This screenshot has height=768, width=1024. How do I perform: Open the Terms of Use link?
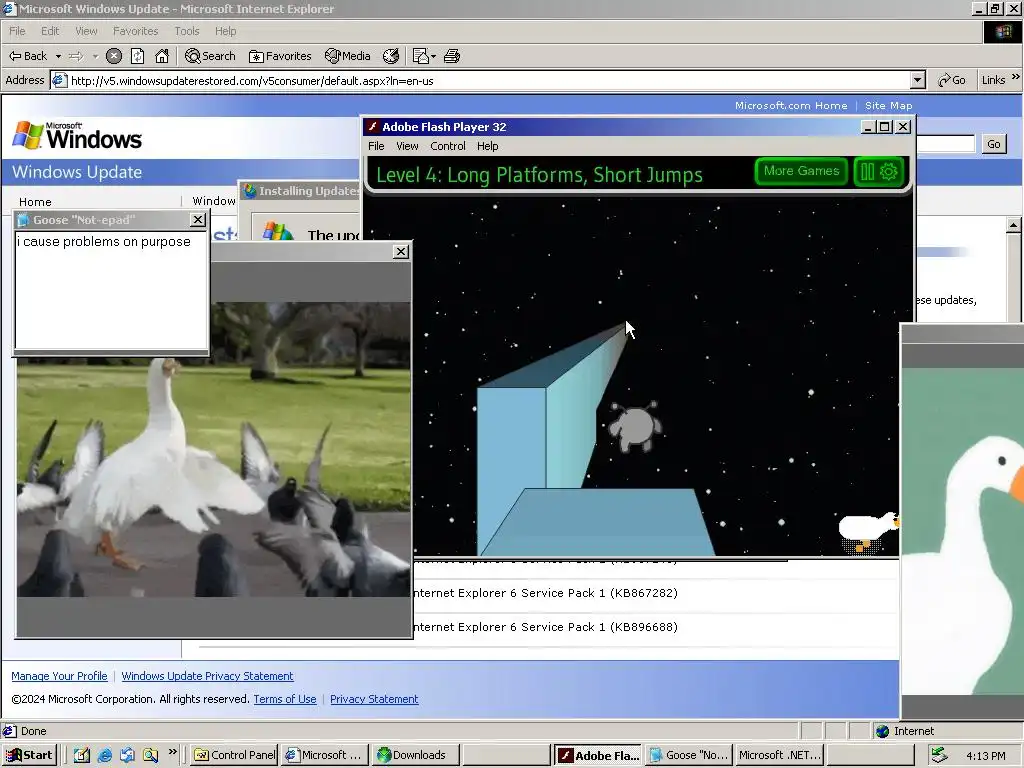pos(285,699)
